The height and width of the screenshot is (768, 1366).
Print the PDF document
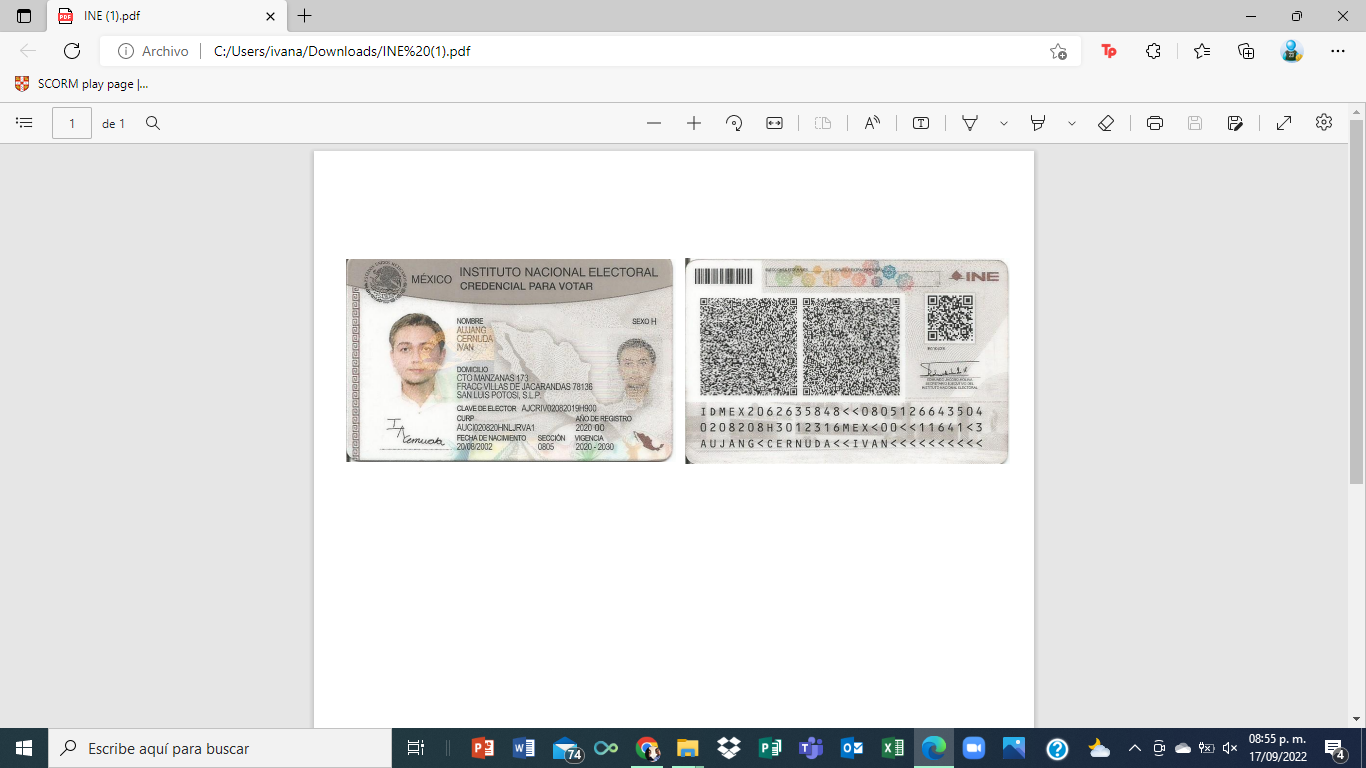point(1155,123)
